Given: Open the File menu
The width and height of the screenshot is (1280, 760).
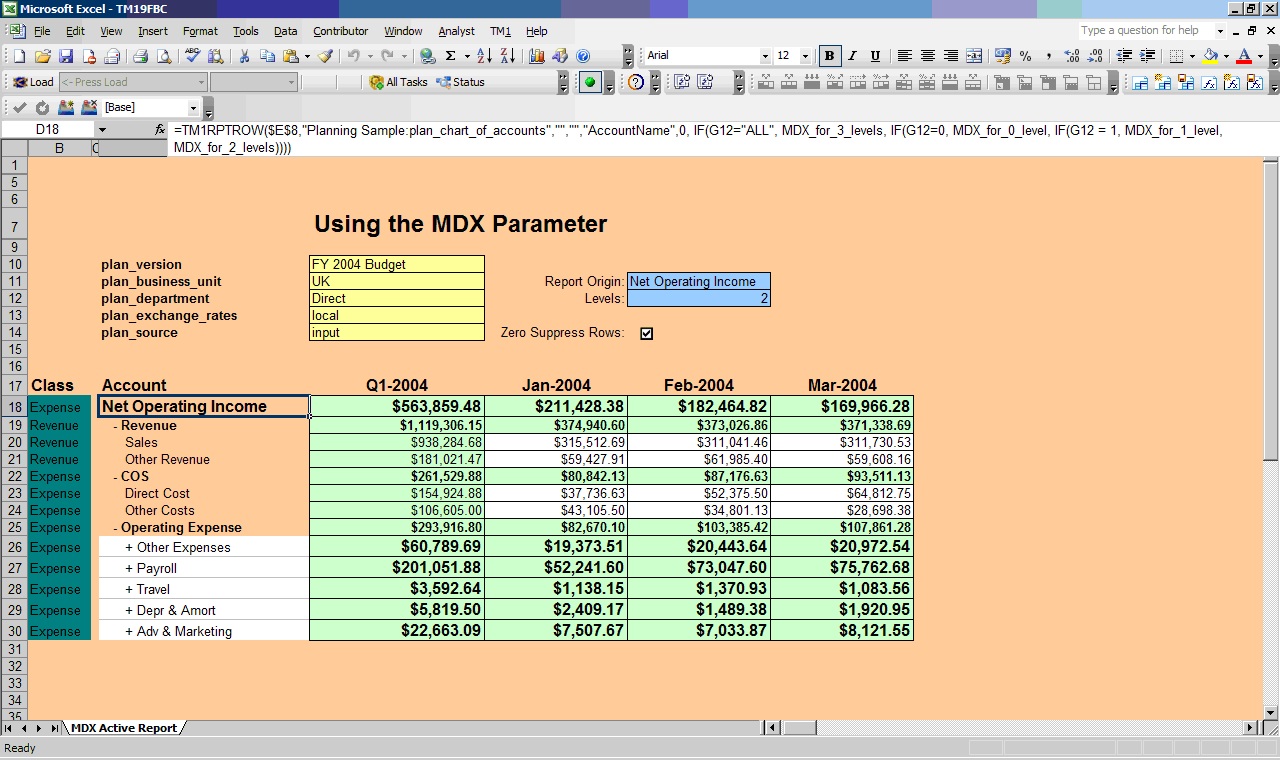Looking at the screenshot, I should (x=42, y=31).
